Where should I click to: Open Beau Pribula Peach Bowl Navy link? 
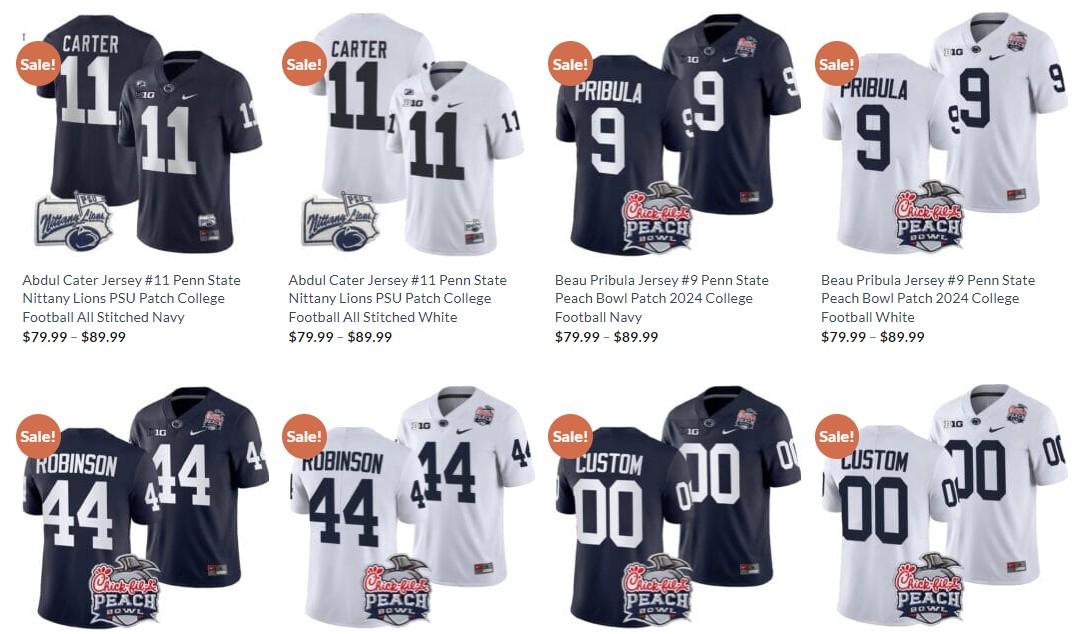(x=662, y=298)
